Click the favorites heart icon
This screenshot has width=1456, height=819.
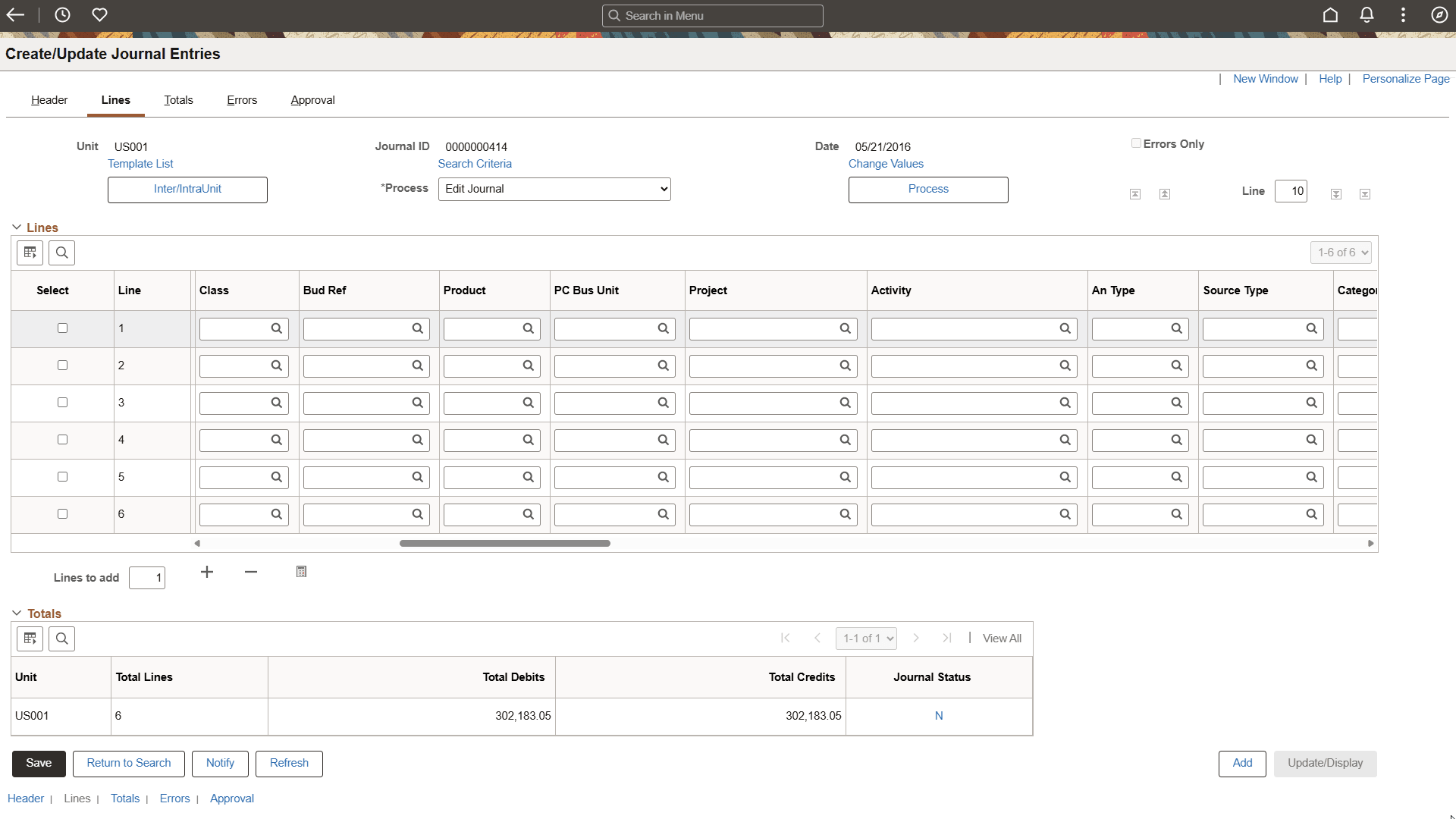coord(99,15)
